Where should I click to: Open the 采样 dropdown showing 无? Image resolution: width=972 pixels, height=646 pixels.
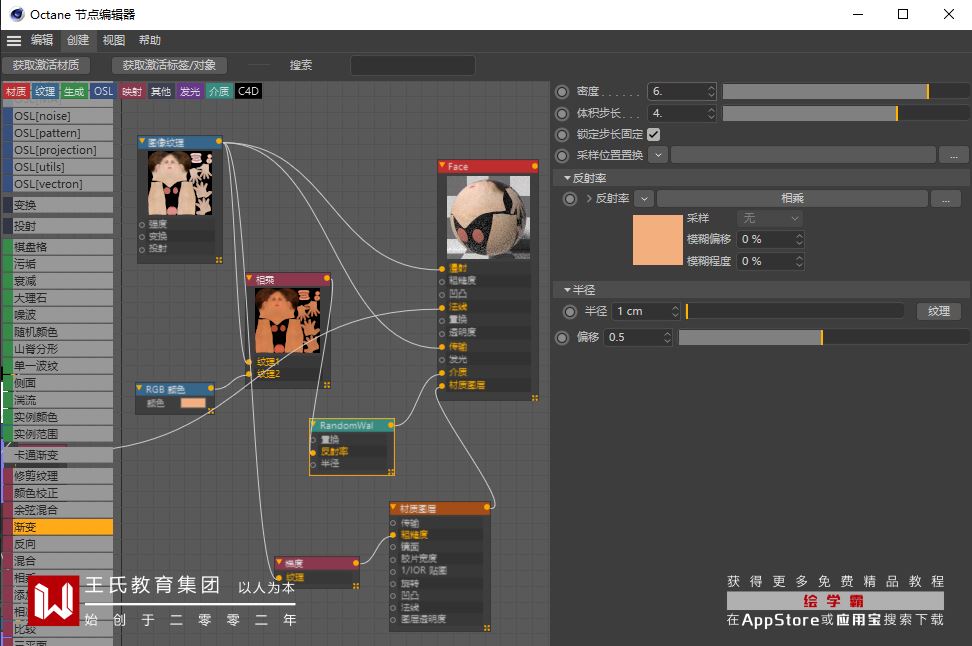770,218
